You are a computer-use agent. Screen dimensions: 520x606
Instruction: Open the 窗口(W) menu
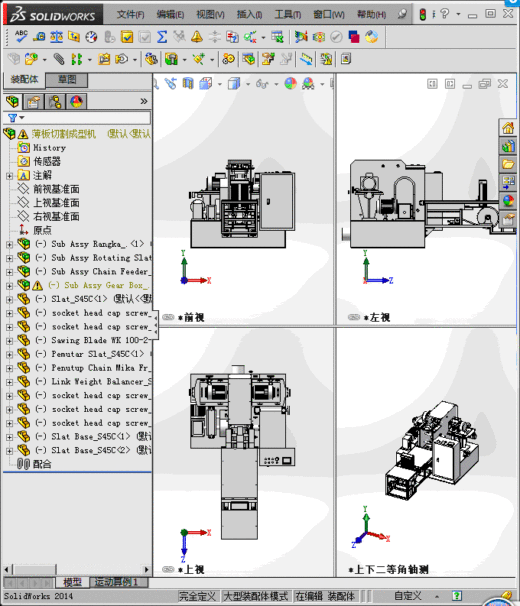(x=329, y=15)
